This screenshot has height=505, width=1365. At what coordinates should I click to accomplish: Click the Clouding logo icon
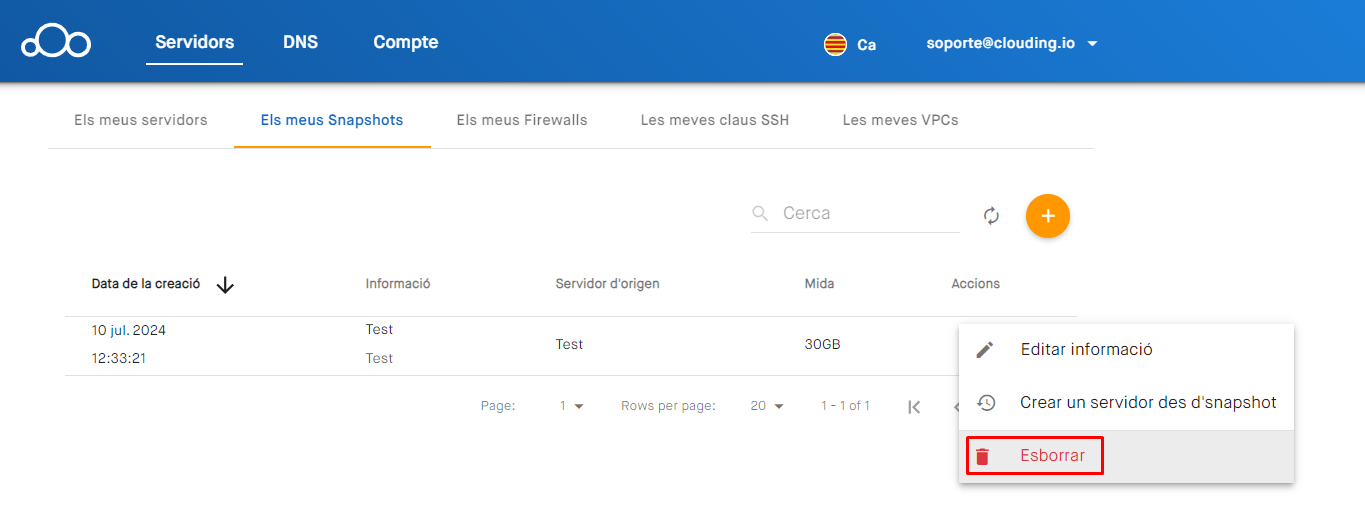click(56, 42)
